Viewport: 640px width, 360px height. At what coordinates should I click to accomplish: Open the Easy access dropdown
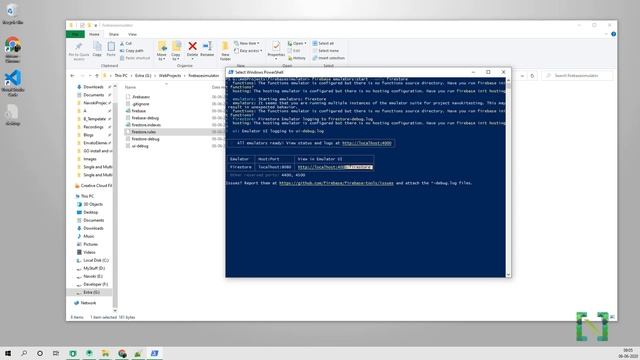click(248, 51)
